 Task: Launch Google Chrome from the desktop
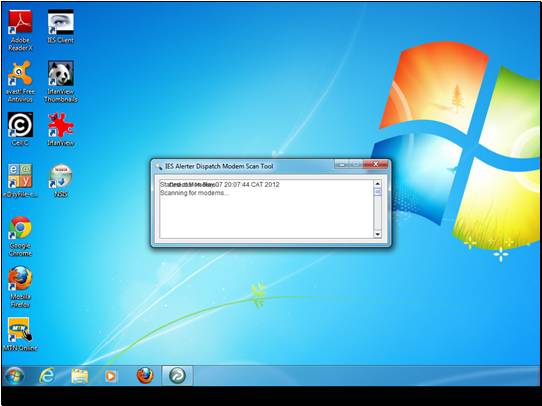[20, 236]
